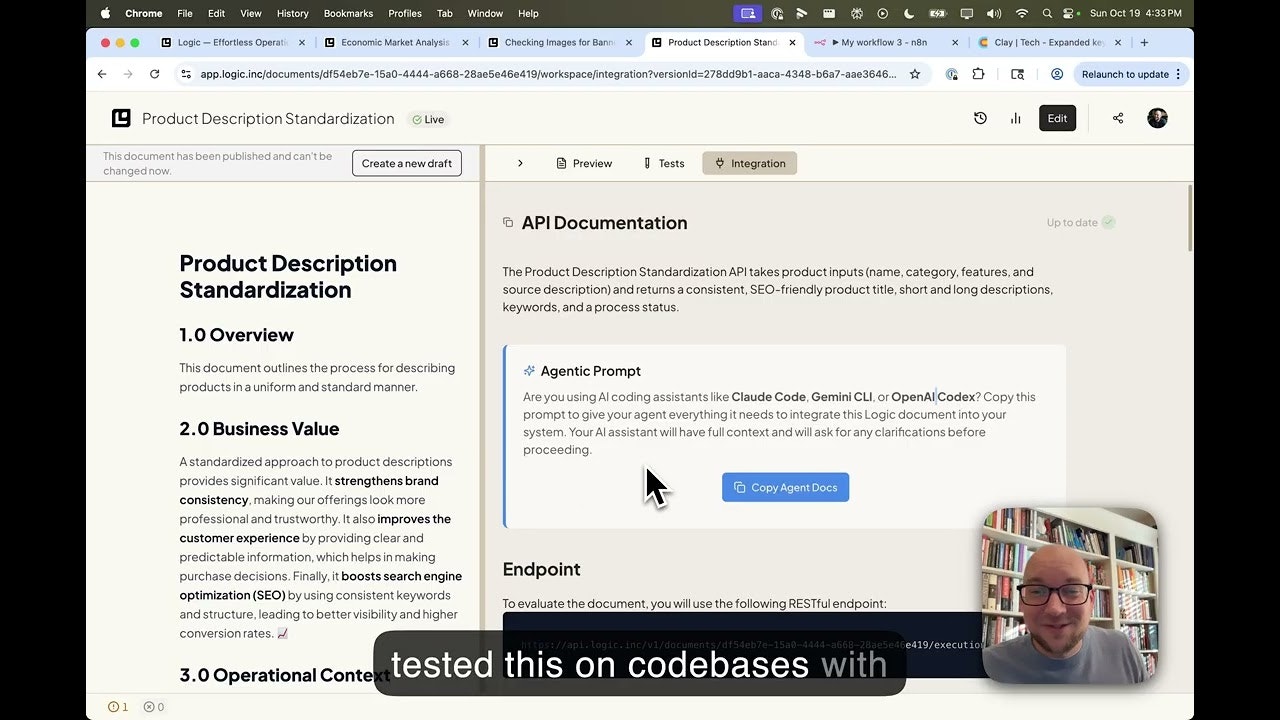Click the share icon in header
The width and height of the screenshot is (1280, 720).
(x=1118, y=118)
